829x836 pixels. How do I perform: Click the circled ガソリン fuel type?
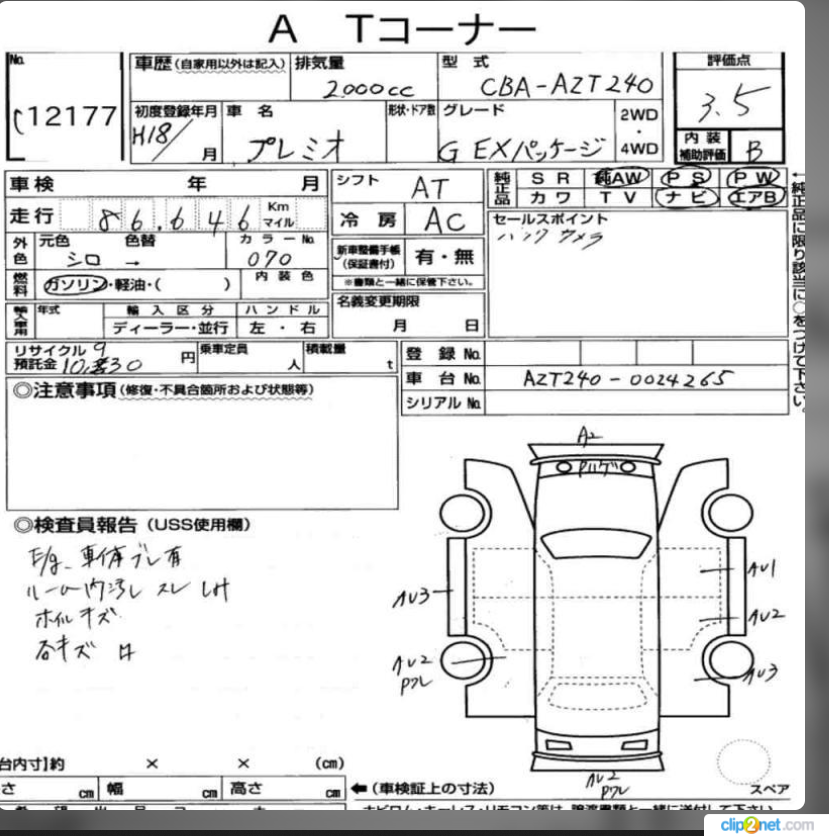tap(75, 285)
